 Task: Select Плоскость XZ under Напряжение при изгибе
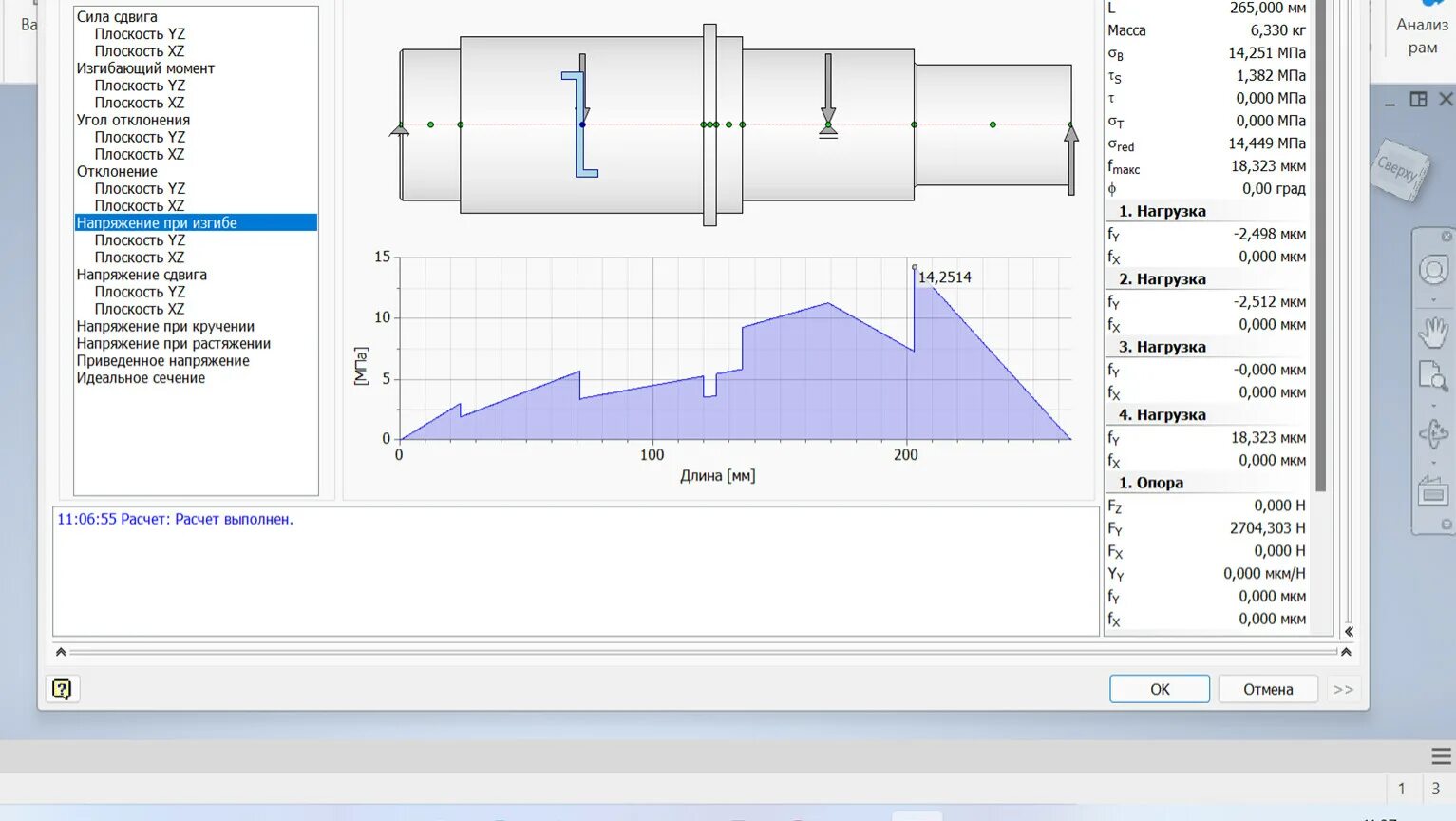140,257
